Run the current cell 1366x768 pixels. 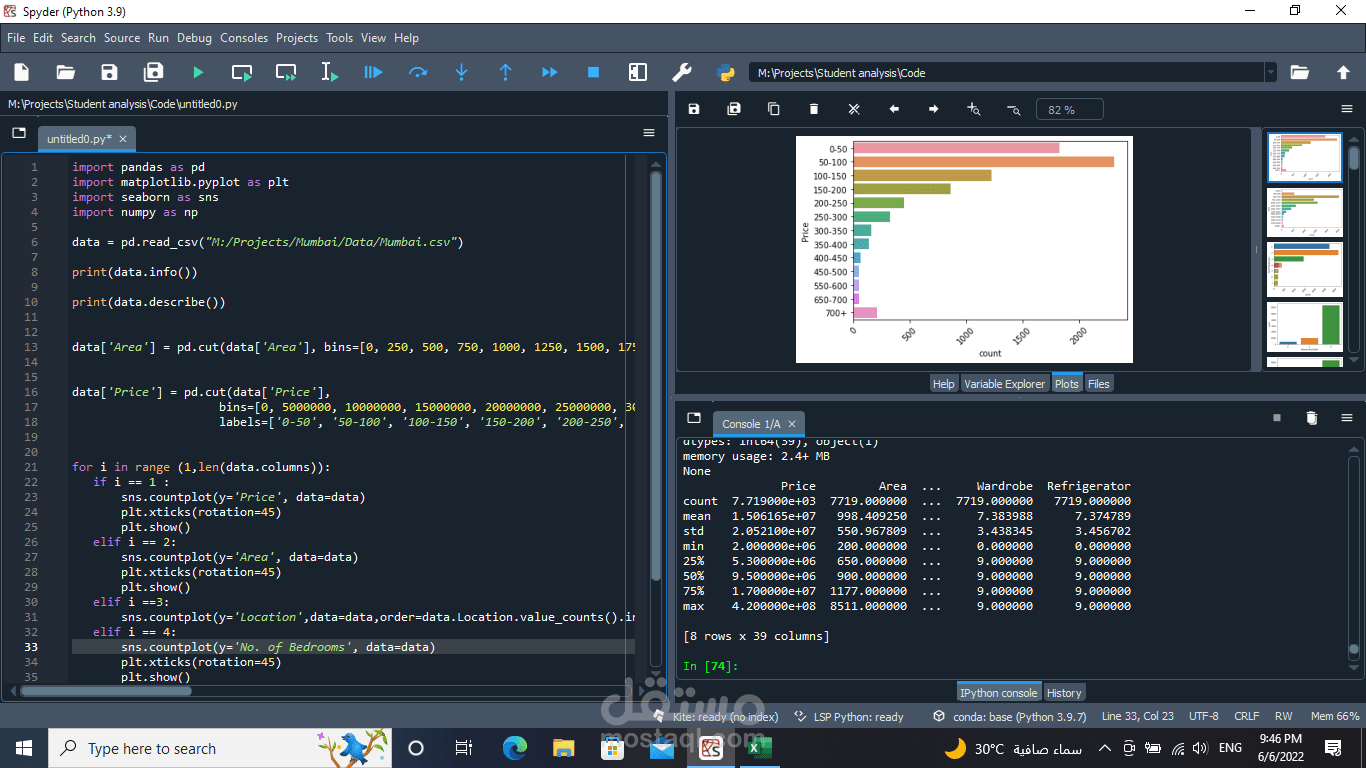pyautogui.click(x=242, y=72)
